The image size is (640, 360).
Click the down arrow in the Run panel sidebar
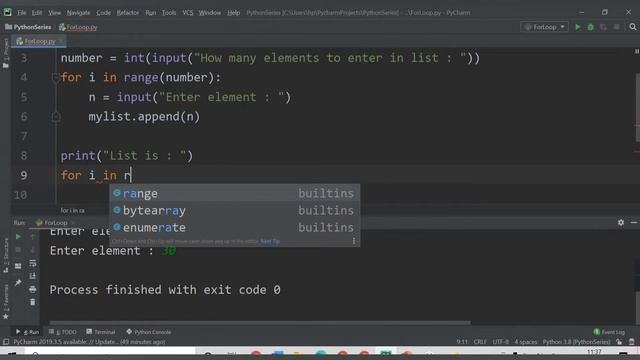click(33, 250)
